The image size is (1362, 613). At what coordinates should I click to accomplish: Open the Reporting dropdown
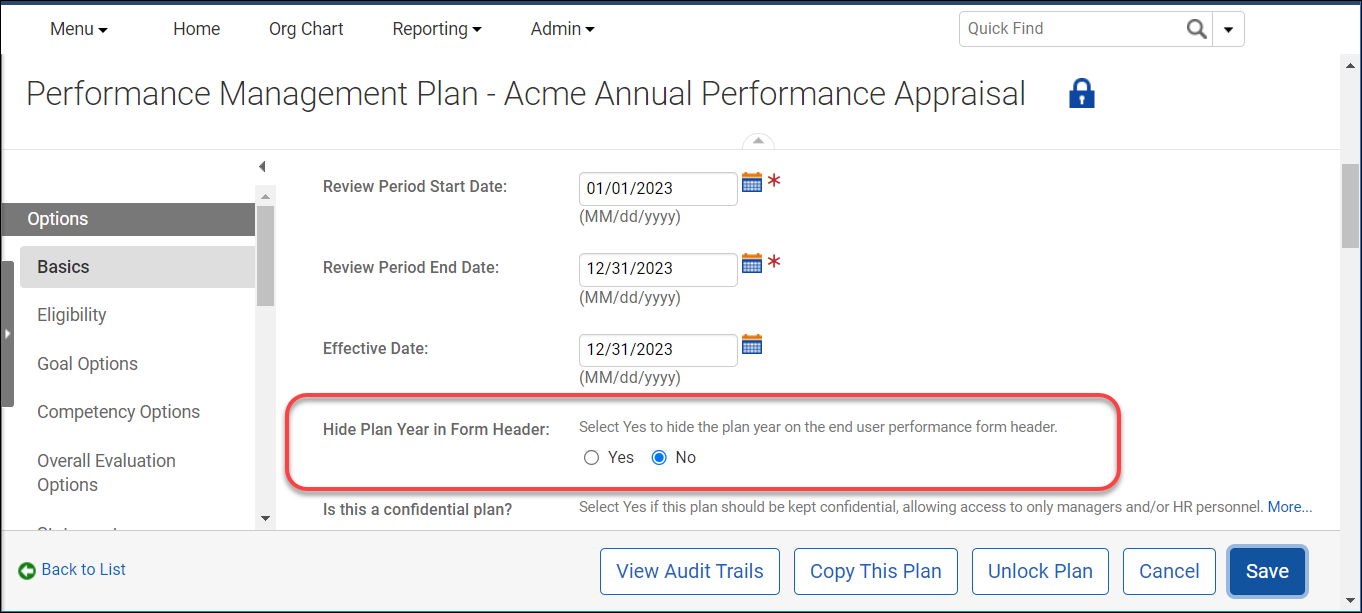(x=436, y=29)
